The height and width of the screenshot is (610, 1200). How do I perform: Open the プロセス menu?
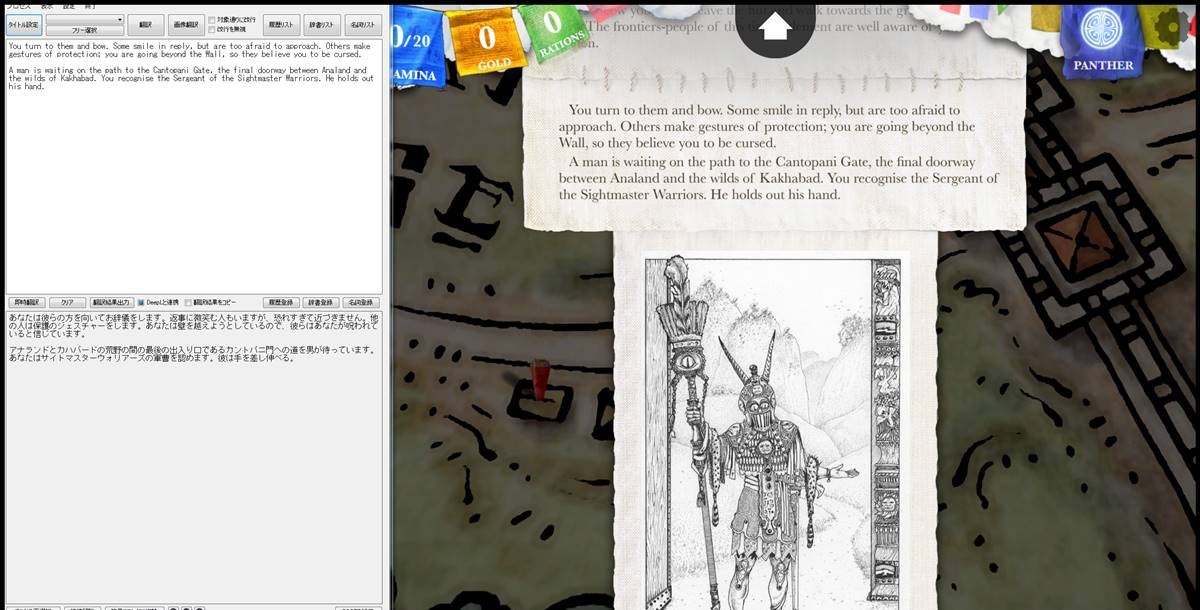[x=17, y=6]
